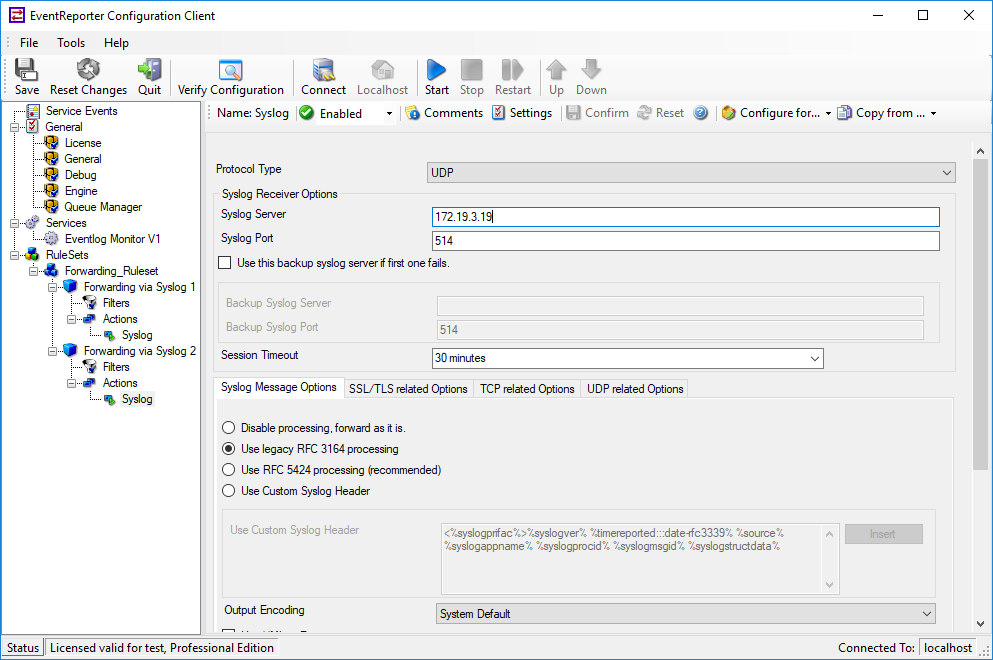993x660 pixels.
Task: Switch to SSL/TLS related Options tab
Action: [x=408, y=389]
